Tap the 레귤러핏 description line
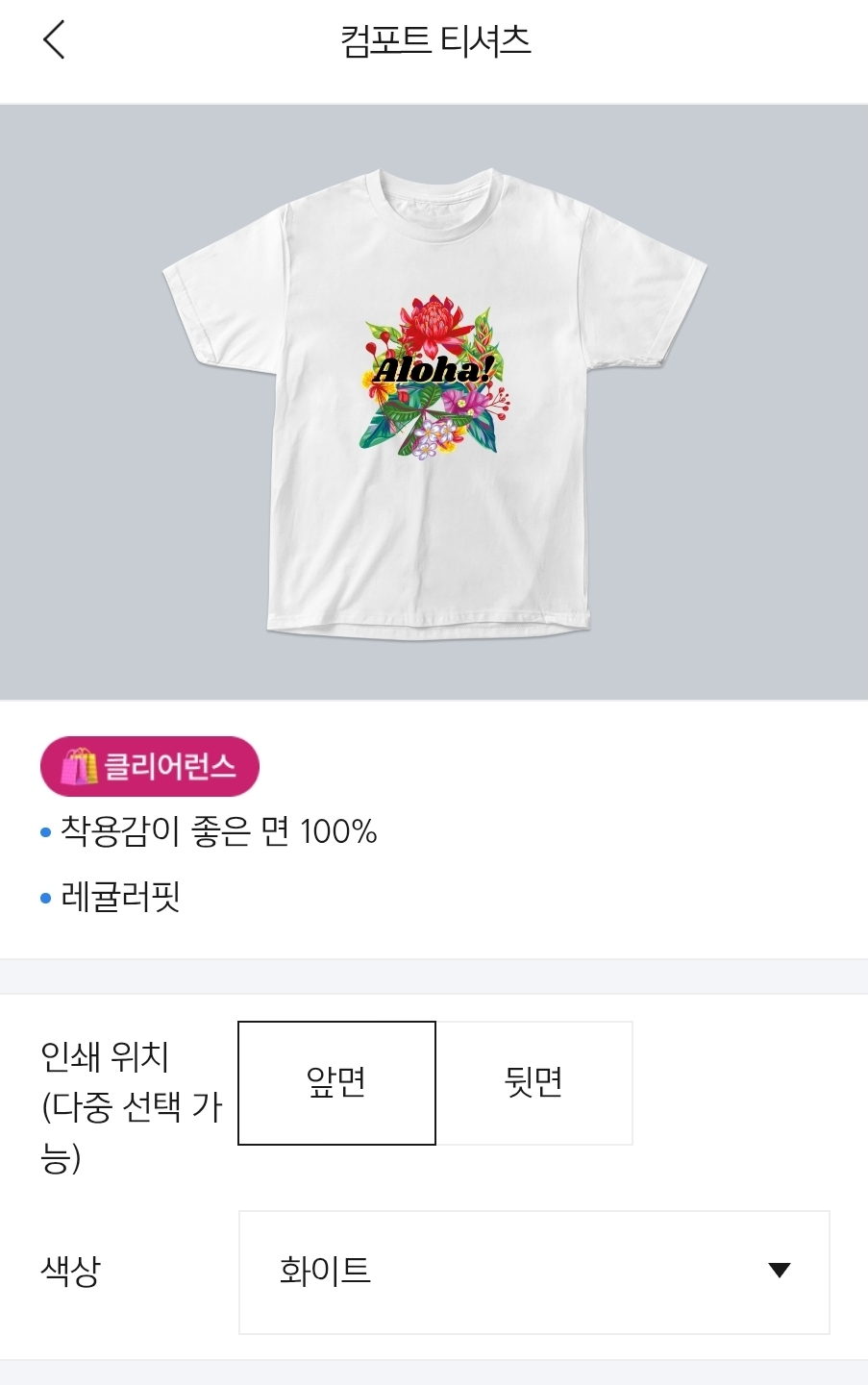 coord(121,898)
